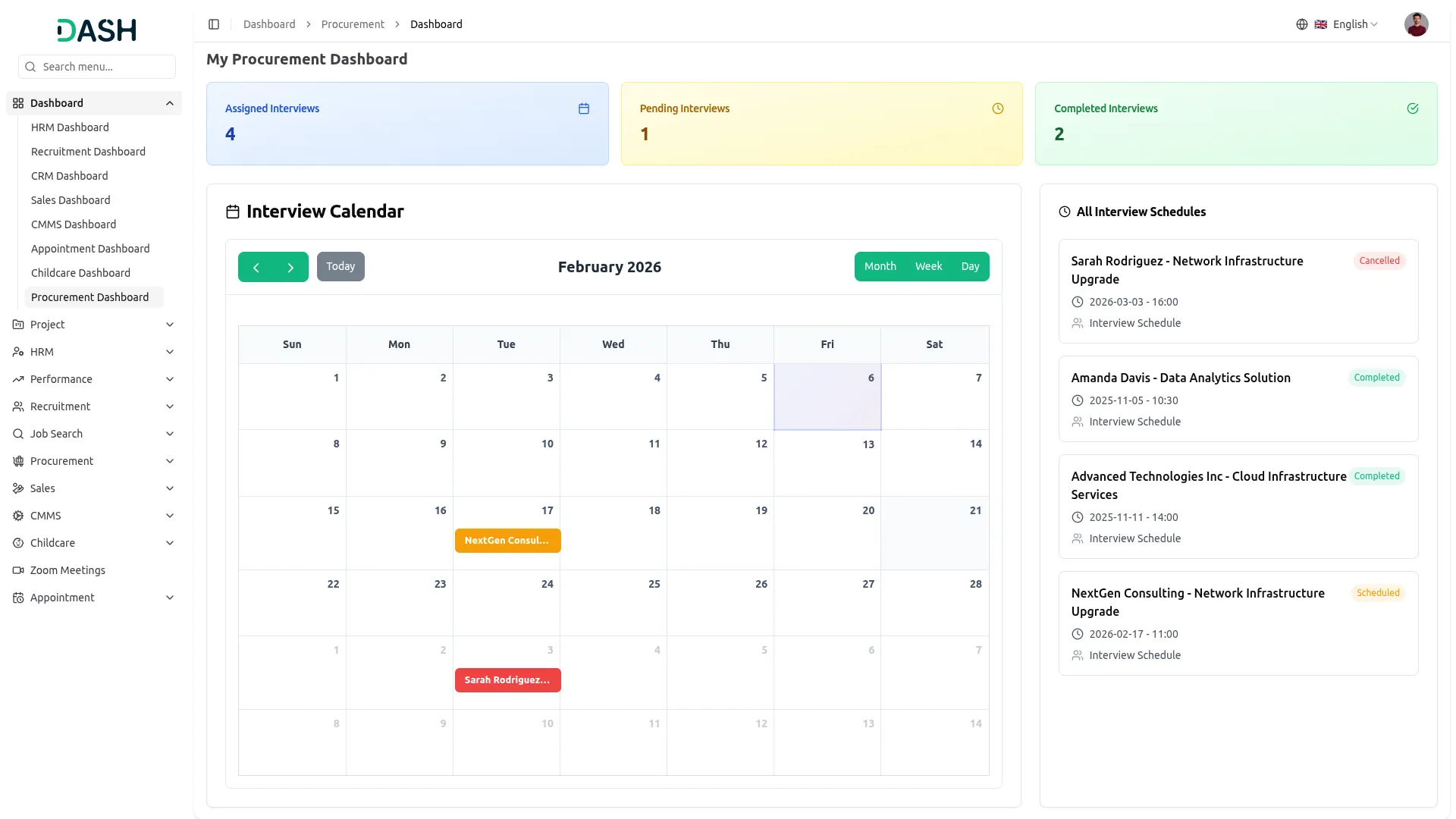Switch calendar to Day view
Image resolution: width=1456 pixels, height=819 pixels.
pos(970,266)
